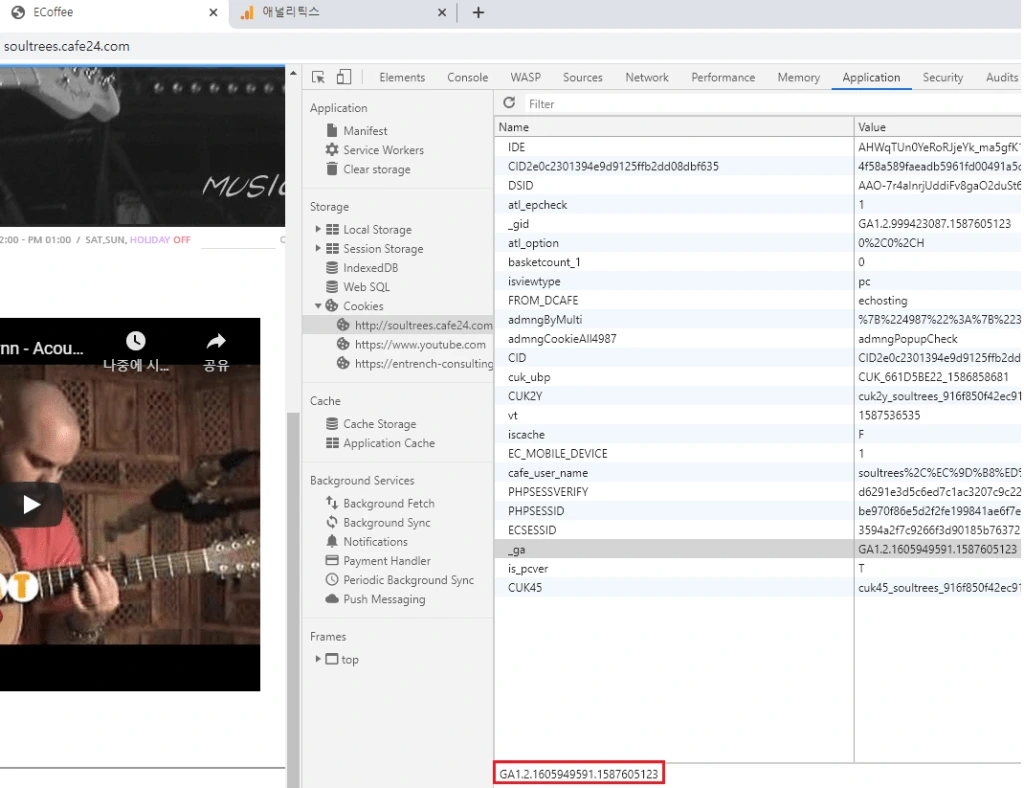Click the YouTube share arrow icon
Image resolution: width=1024 pixels, height=788 pixels.
click(x=216, y=341)
